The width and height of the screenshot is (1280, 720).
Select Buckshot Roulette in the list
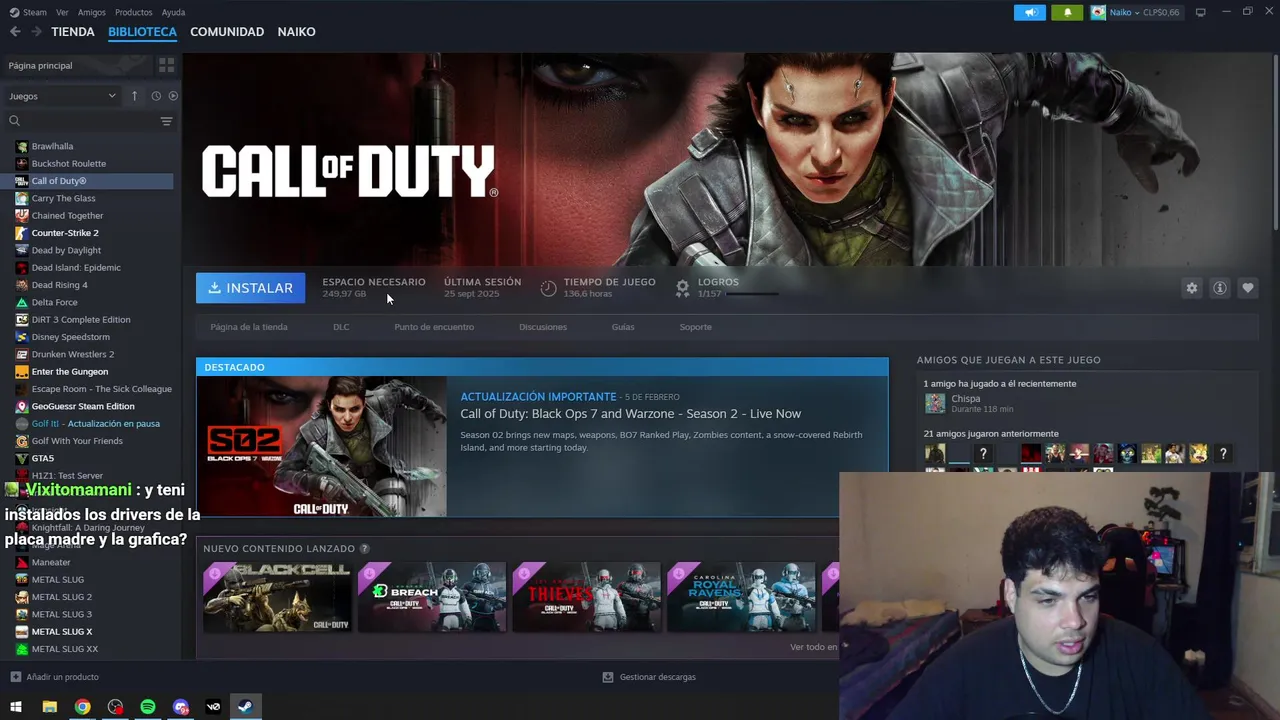click(68, 163)
